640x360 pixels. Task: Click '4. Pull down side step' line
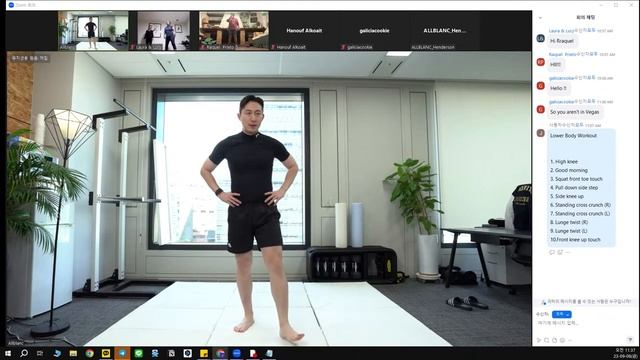(574, 187)
